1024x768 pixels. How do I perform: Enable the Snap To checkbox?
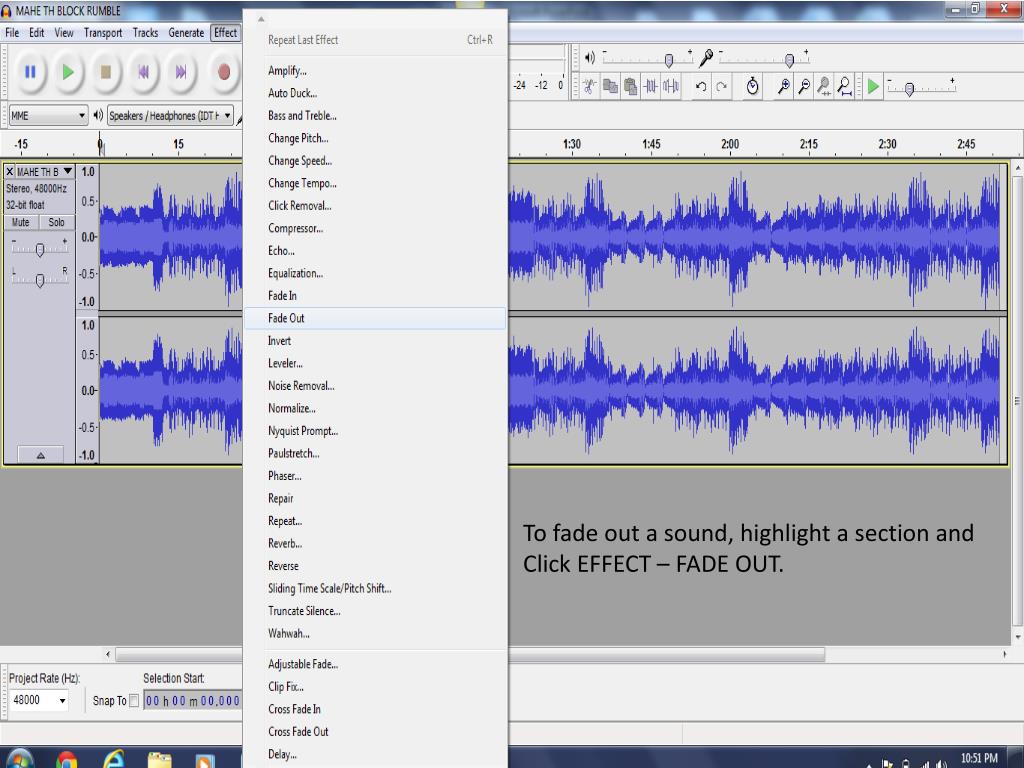click(134, 701)
